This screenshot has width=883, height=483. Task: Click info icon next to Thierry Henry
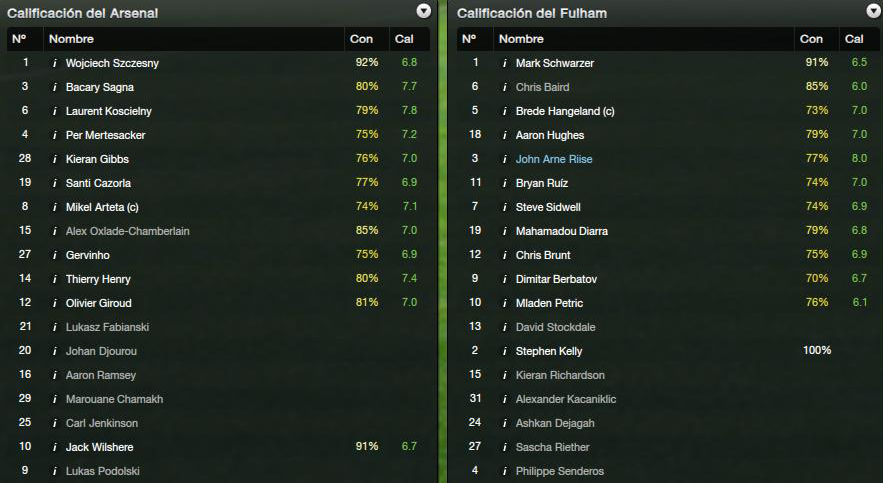tap(55, 279)
